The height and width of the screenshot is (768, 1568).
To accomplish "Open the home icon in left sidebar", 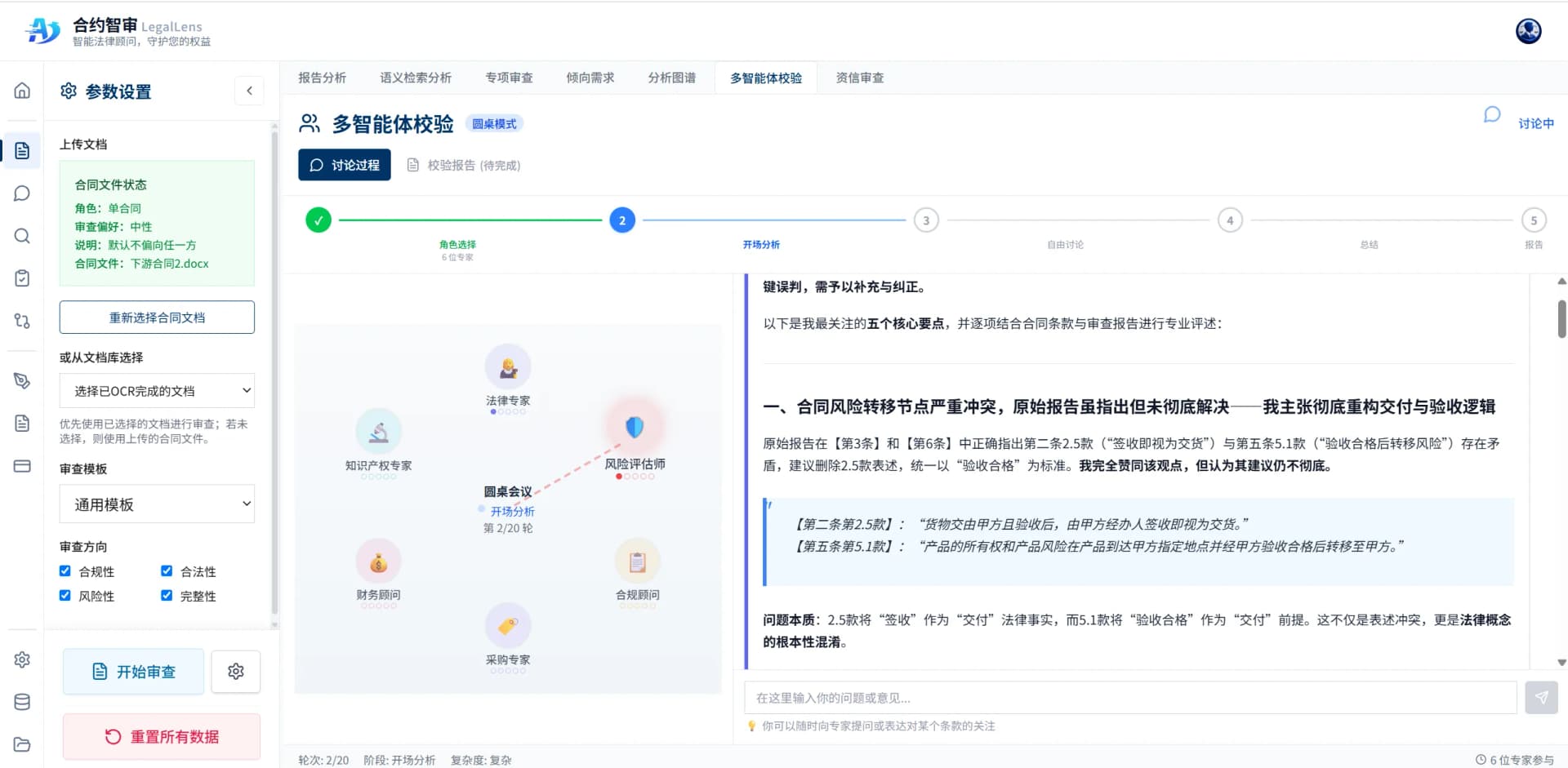I will point(22,91).
